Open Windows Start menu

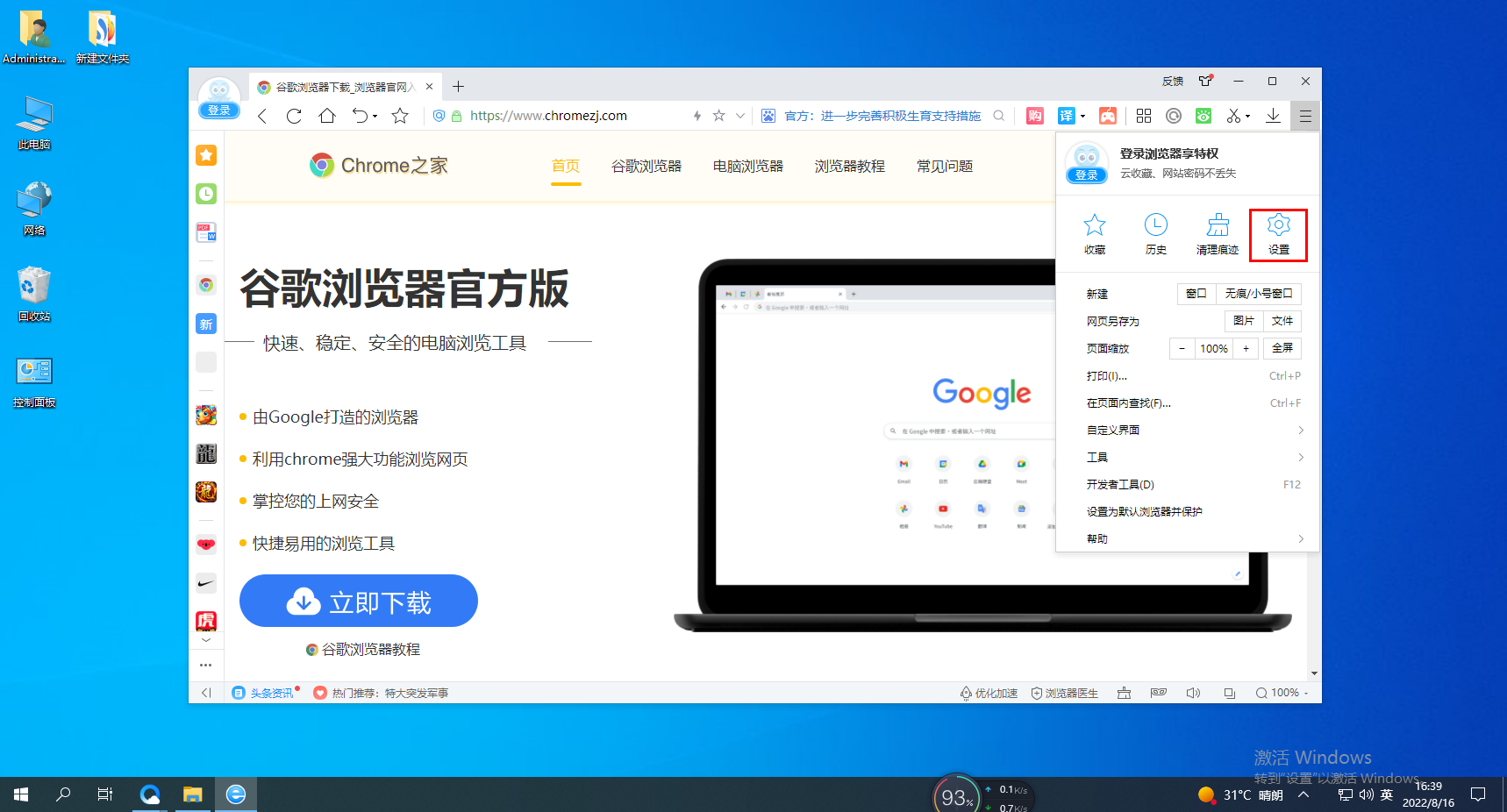click(21, 794)
